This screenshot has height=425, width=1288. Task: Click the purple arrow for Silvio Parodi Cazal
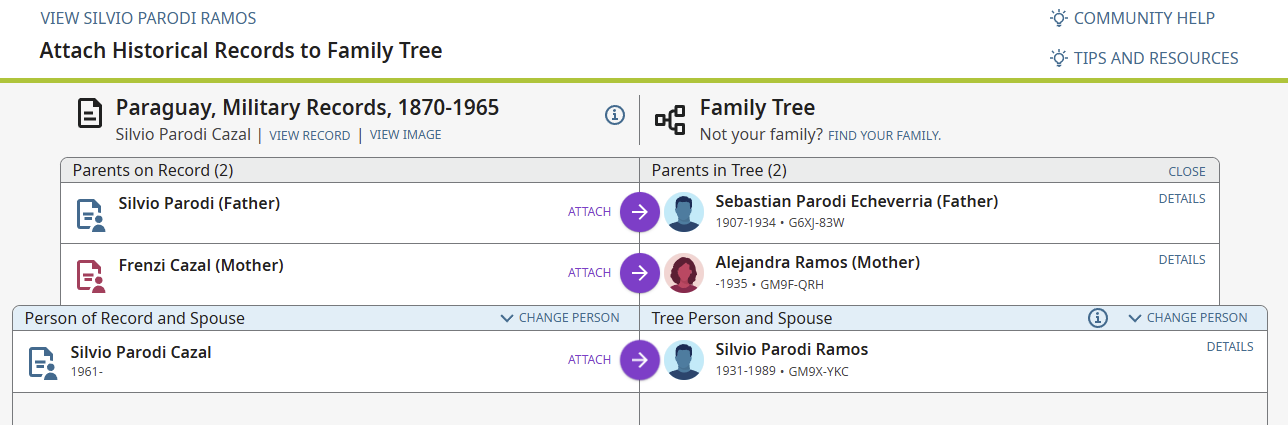[640, 360]
